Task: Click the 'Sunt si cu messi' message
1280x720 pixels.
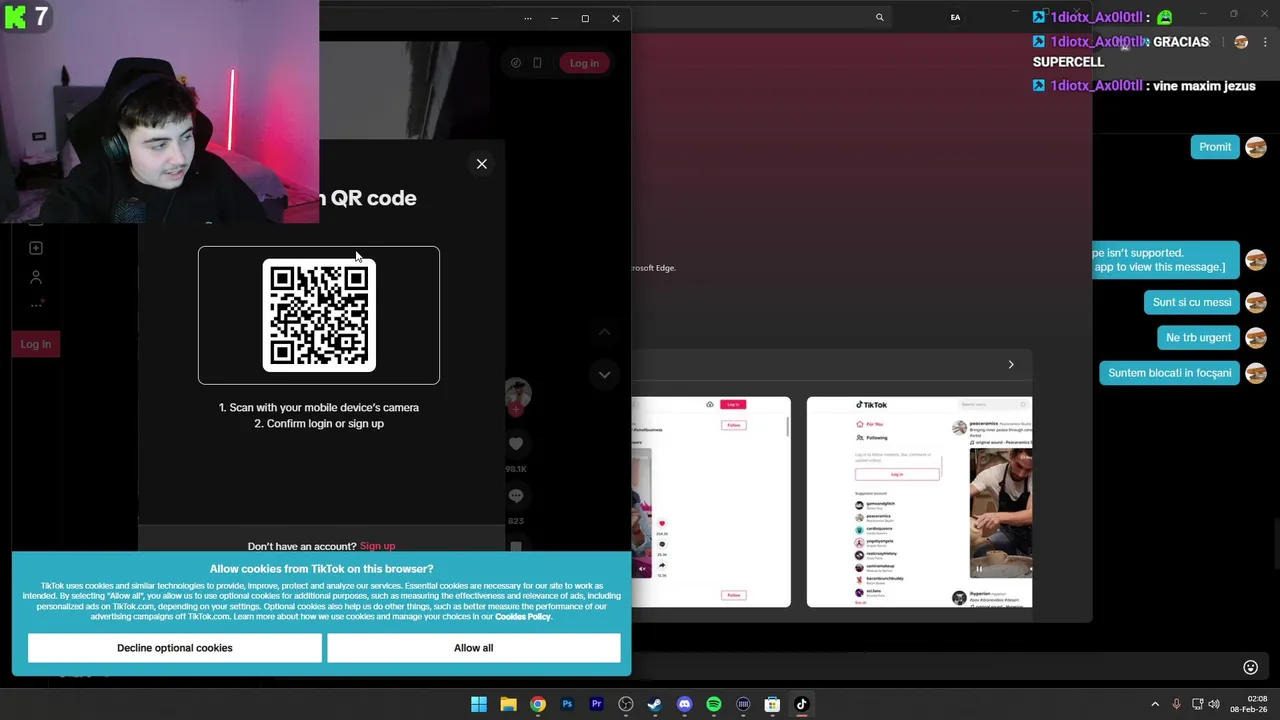Action: [1192, 302]
